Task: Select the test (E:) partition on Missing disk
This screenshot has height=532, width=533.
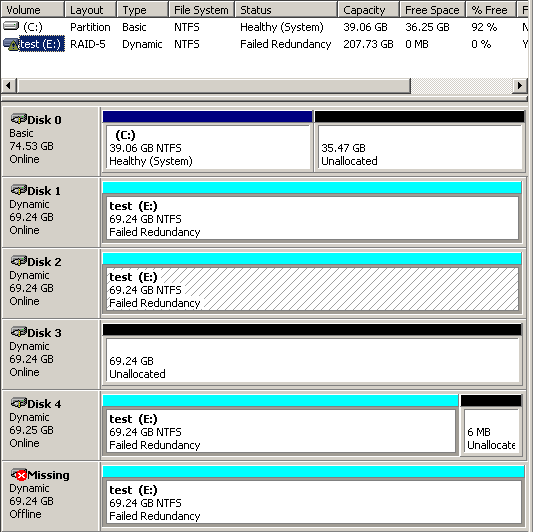Action: point(313,502)
